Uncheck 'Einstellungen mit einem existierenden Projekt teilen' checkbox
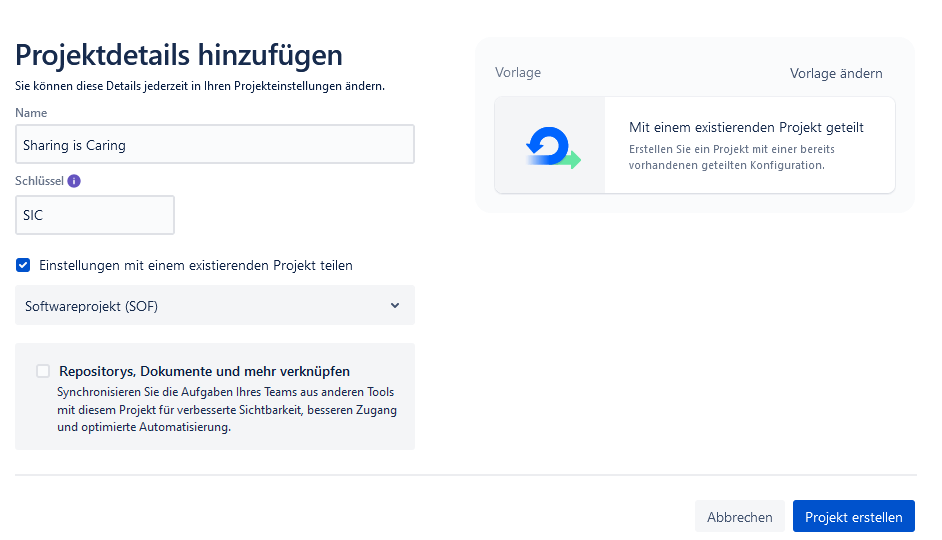This screenshot has width=942, height=540. point(23,265)
